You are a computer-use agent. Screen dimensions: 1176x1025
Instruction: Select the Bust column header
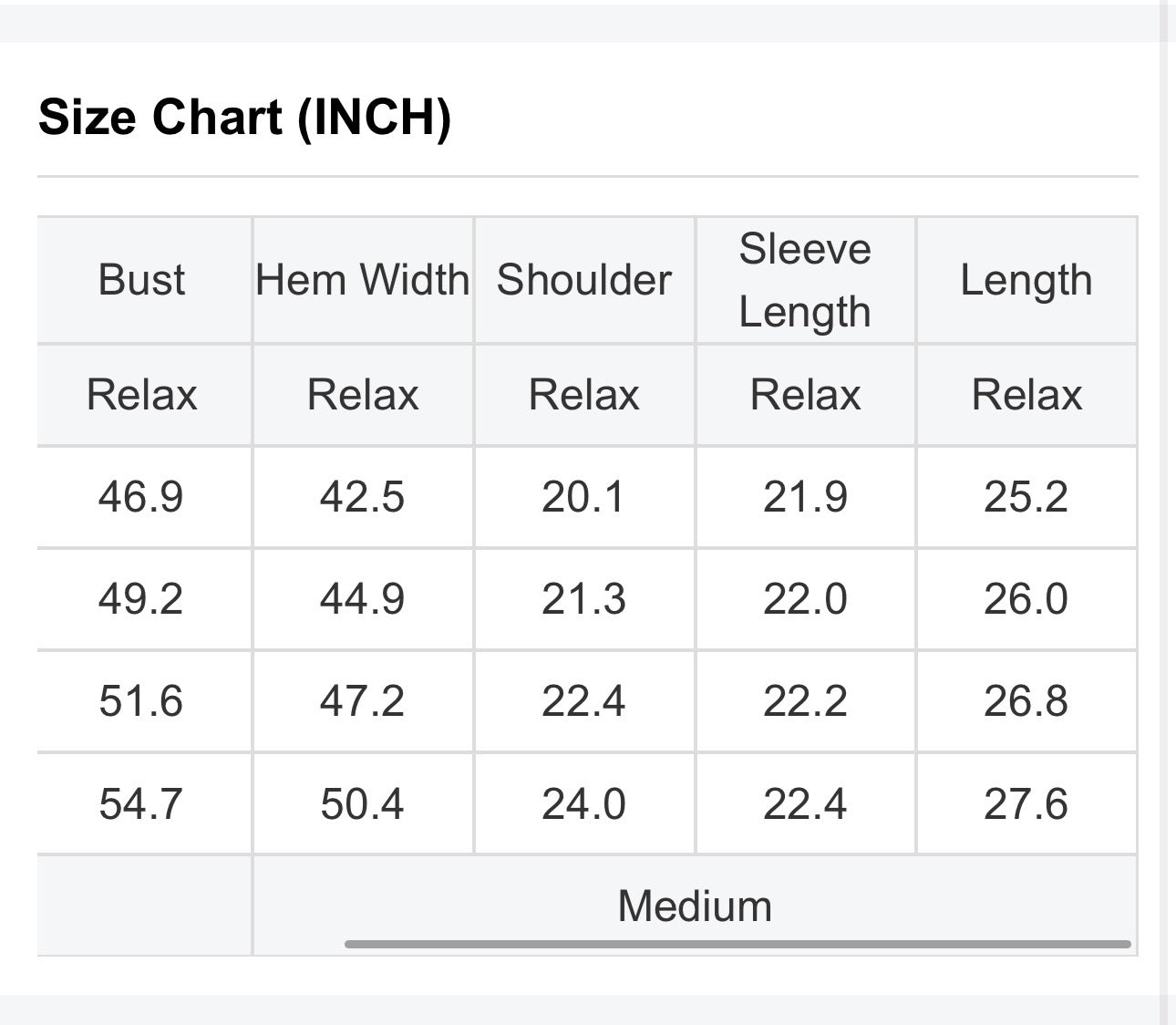click(x=141, y=280)
